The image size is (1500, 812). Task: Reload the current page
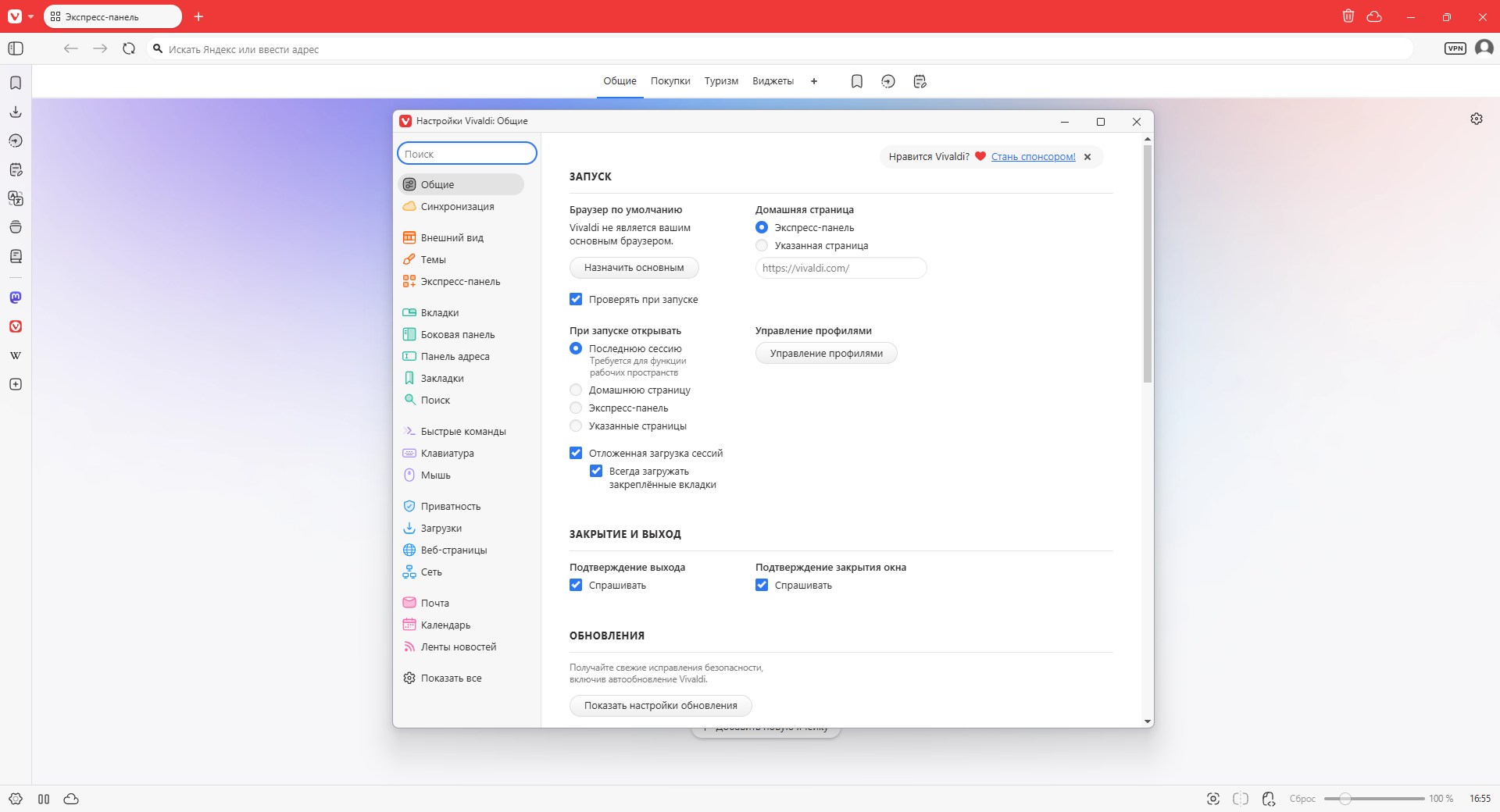pos(129,48)
